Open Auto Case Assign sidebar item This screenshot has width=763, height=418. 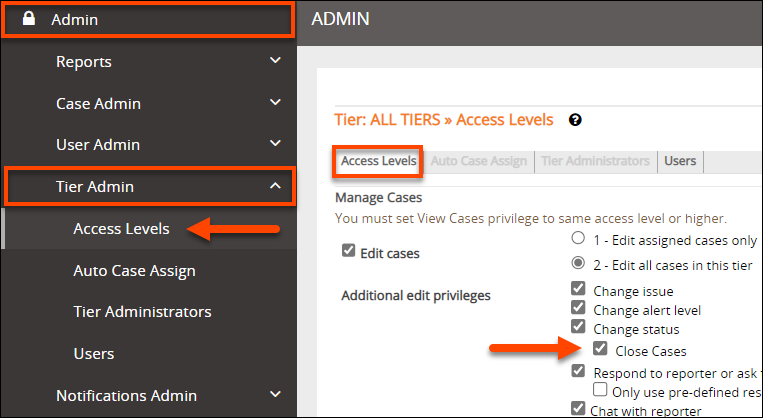(134, 271)
